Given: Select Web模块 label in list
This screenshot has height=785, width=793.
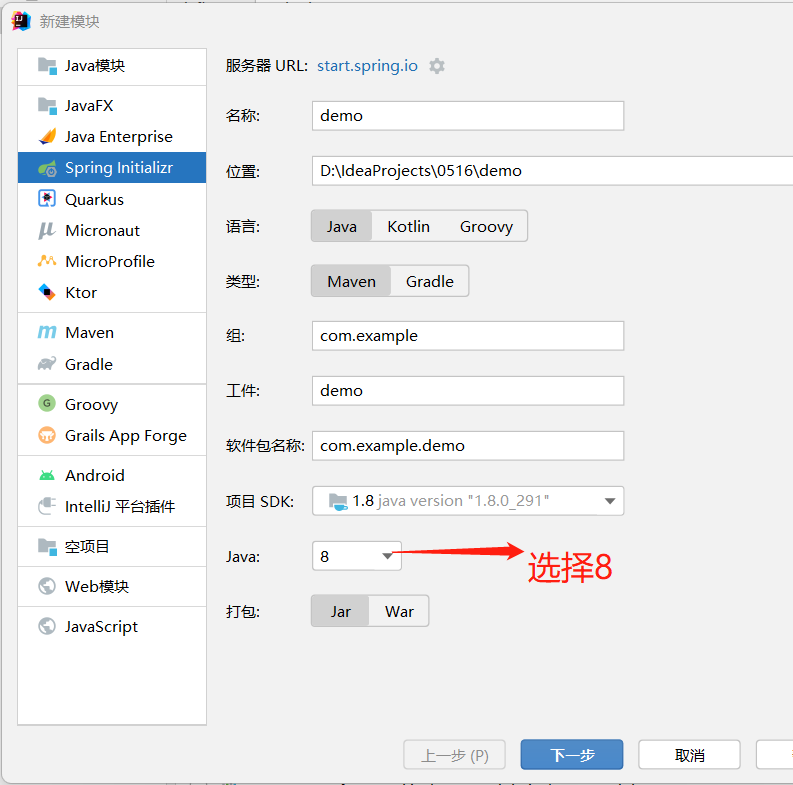Looking at the screenshot, I should (97, 587).
